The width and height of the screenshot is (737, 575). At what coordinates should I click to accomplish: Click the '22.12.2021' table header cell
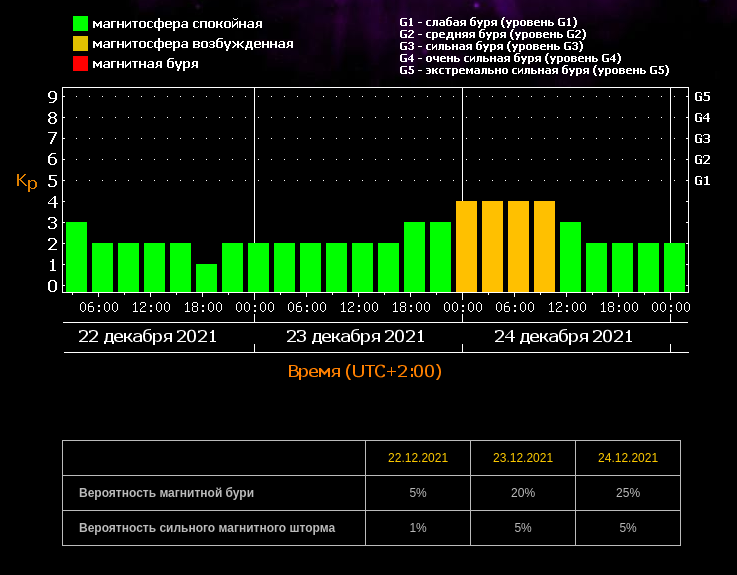pyautogui.click(x=418, y=458)
